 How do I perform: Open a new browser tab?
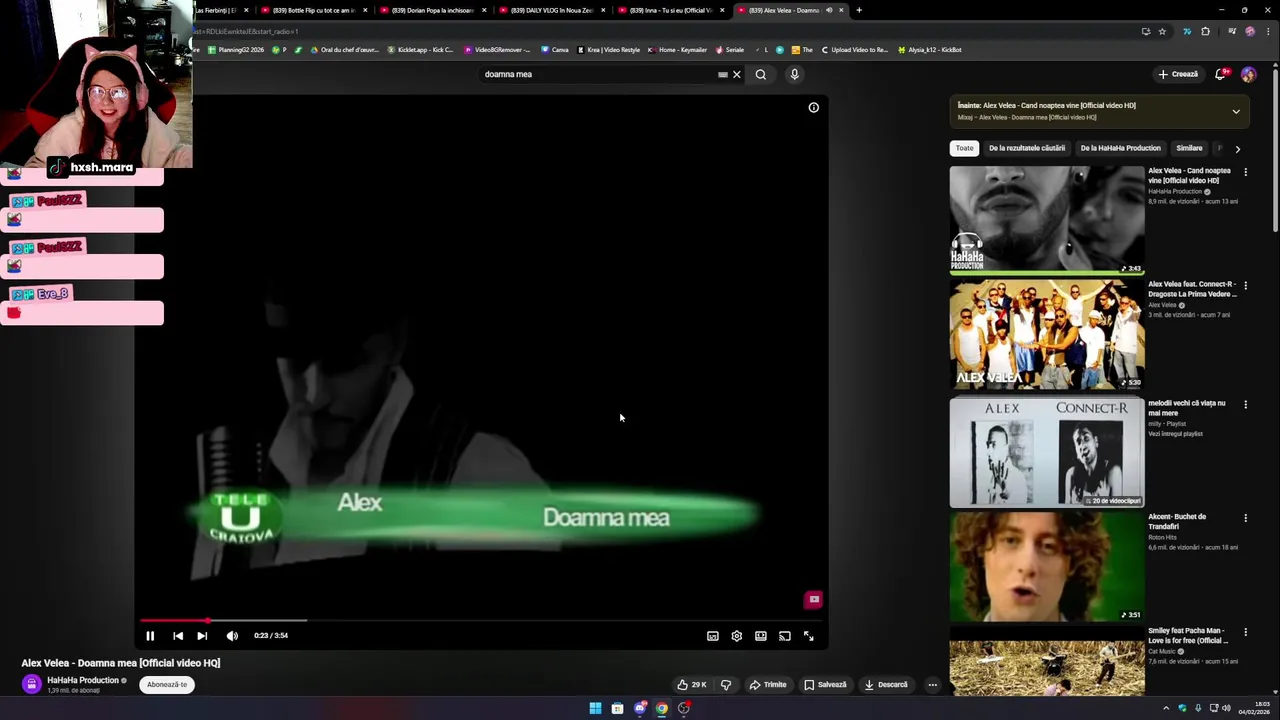(x=858, y=10)
